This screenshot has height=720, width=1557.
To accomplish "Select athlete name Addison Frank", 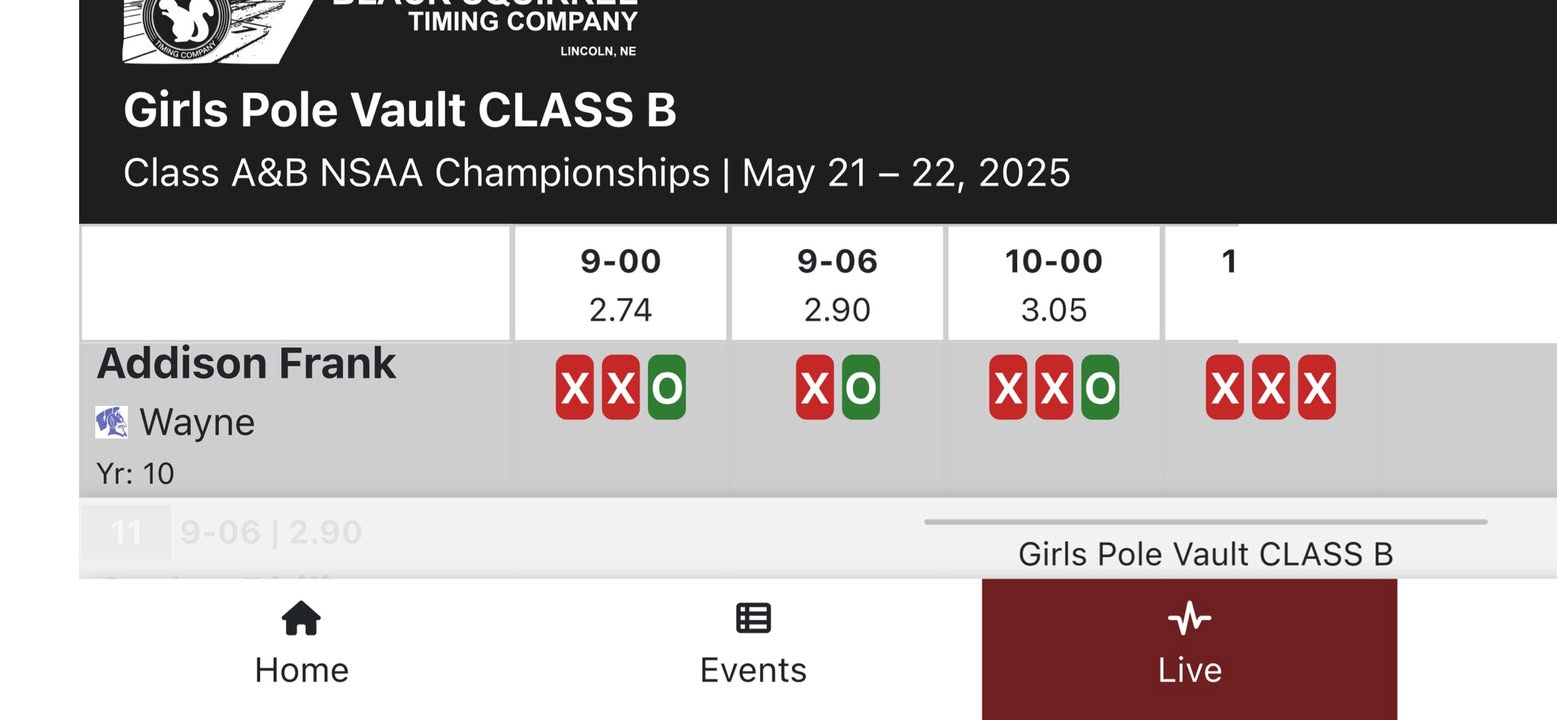I will coord(246,363).
